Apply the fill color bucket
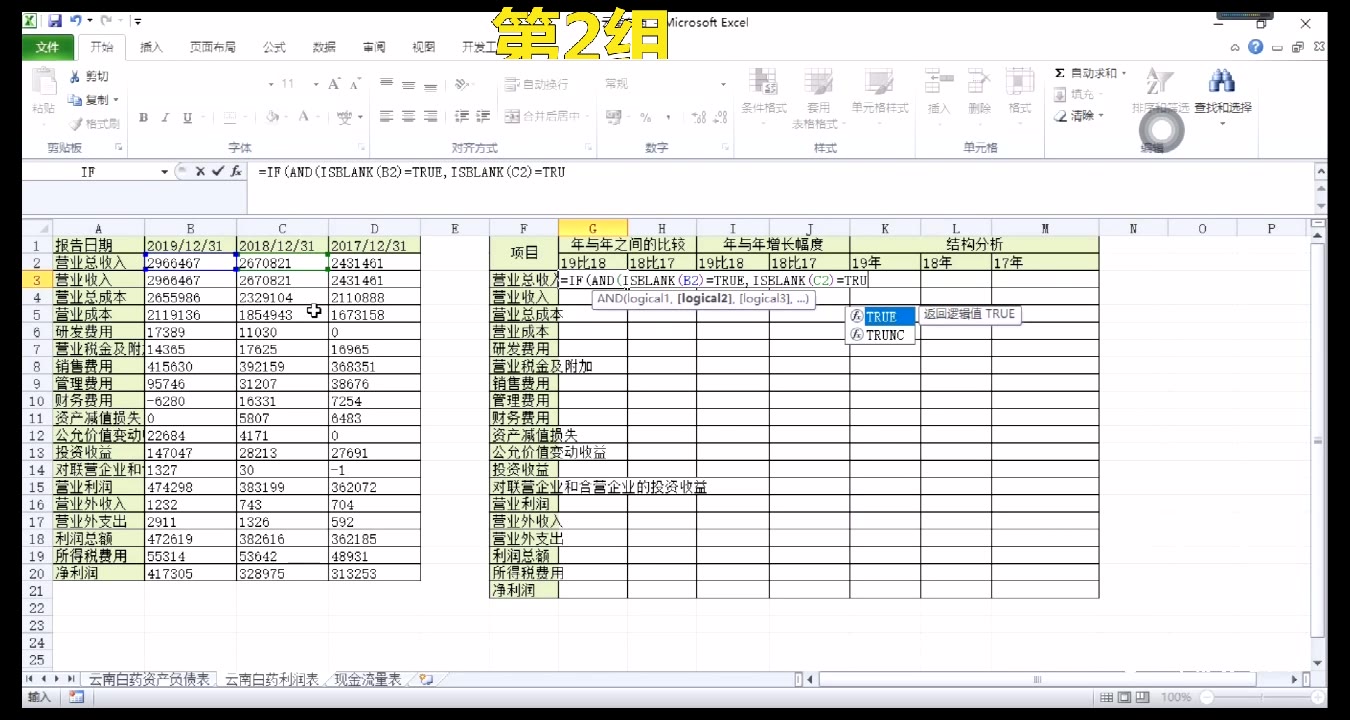Screen dimensions: 1350x720 pos(273,117)
